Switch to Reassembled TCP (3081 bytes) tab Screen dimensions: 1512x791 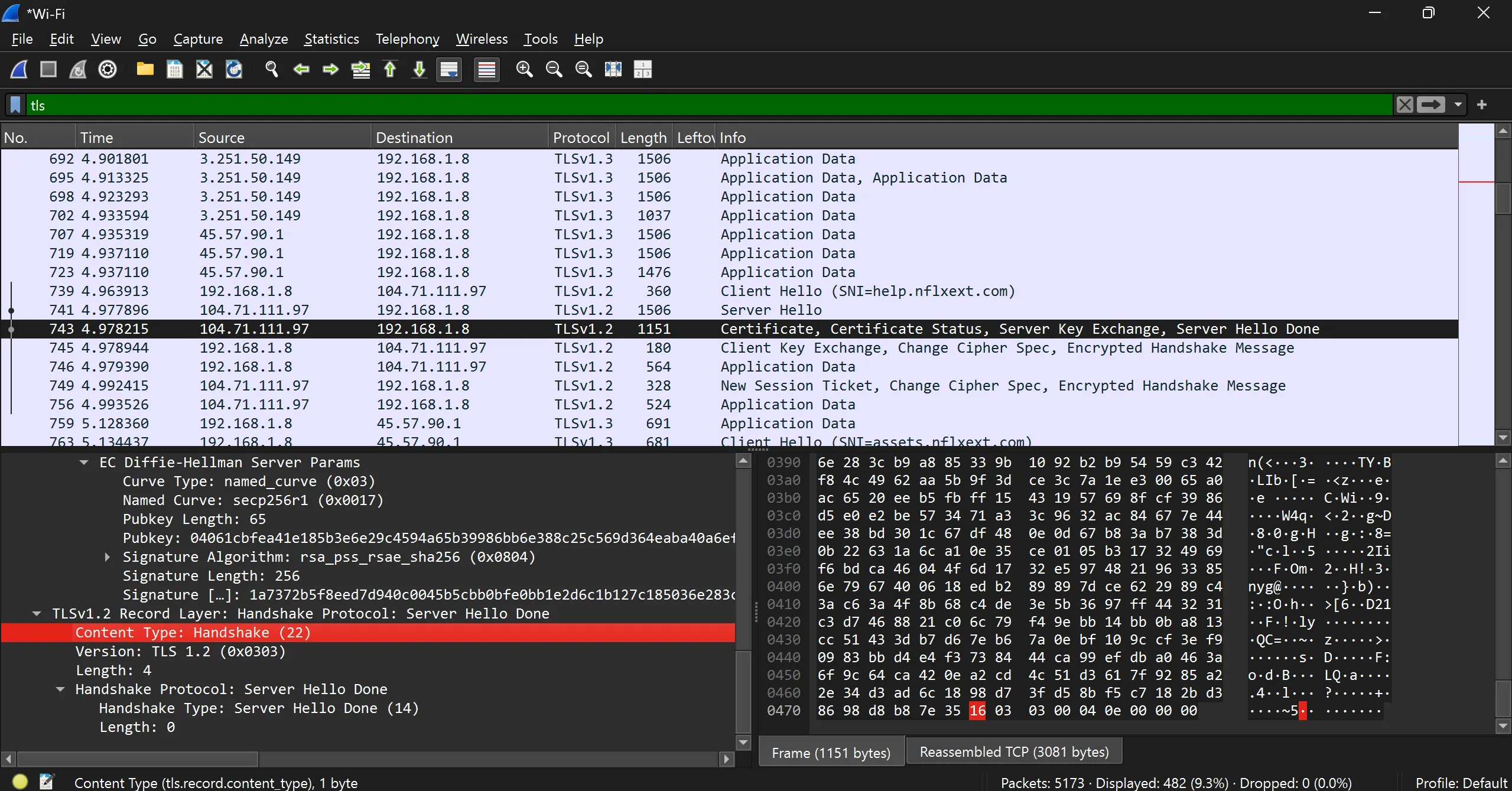tap(1014, 752)
